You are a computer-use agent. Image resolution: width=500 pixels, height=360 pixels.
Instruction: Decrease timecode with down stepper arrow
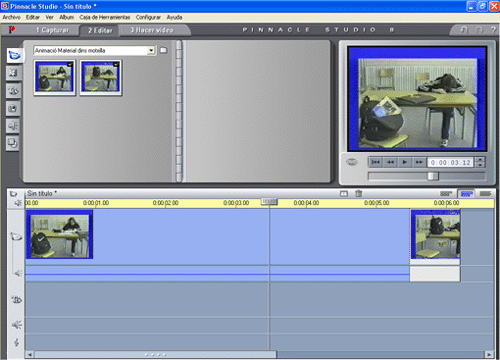480,165
